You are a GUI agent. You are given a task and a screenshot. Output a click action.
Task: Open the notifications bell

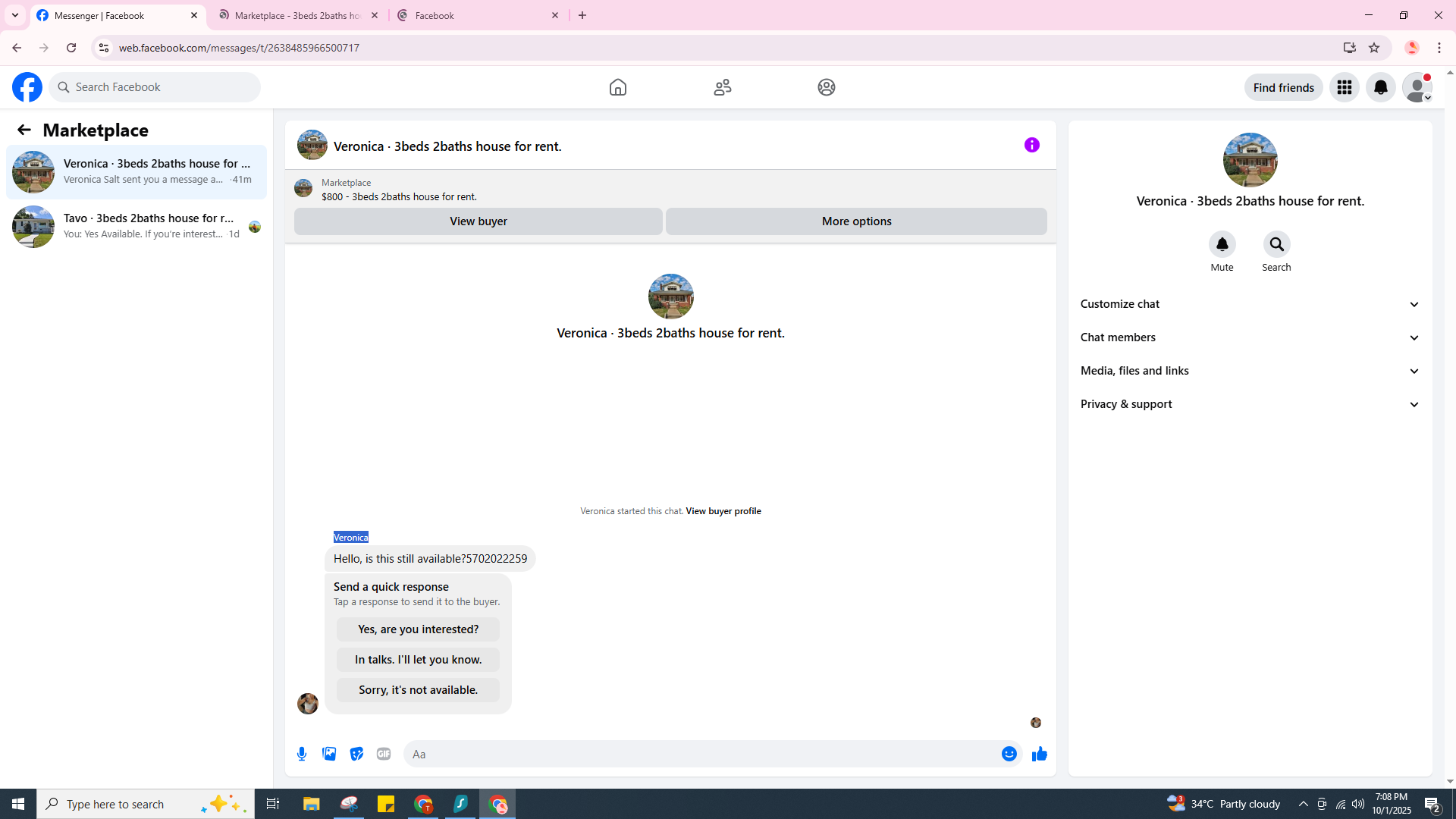tap(1381, 87)
